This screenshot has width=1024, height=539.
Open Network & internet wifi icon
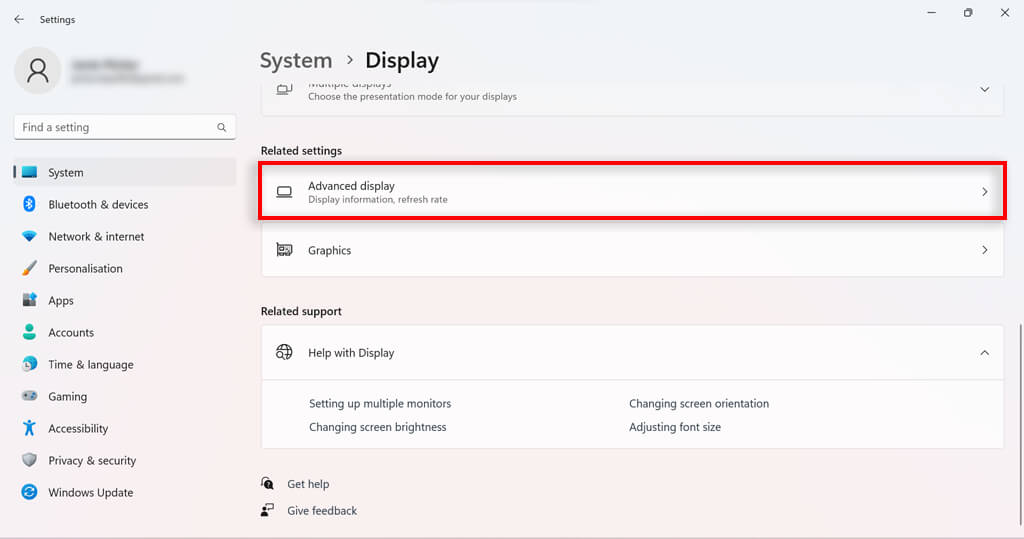tap(29, 236)
